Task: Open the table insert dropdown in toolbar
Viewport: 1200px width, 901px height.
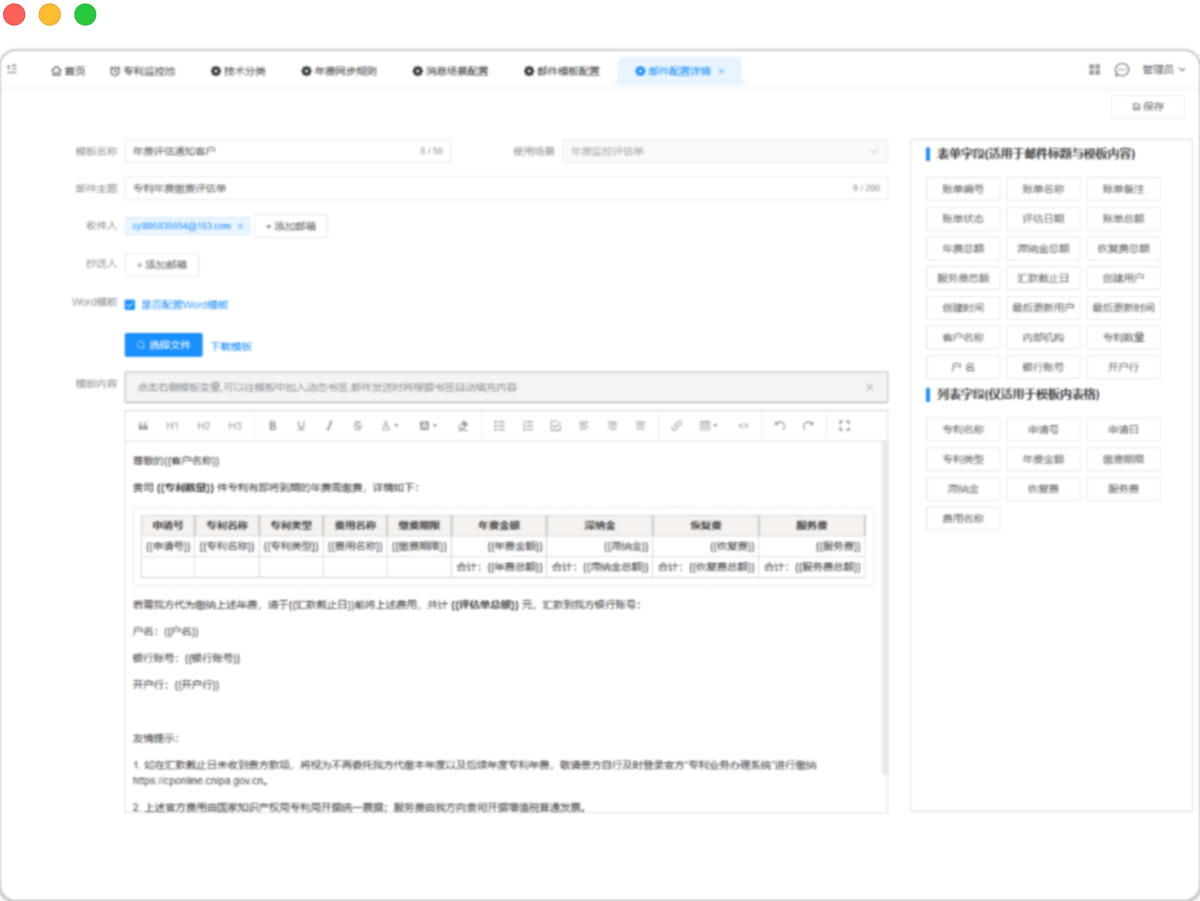Action: click(x=708, y=426)
